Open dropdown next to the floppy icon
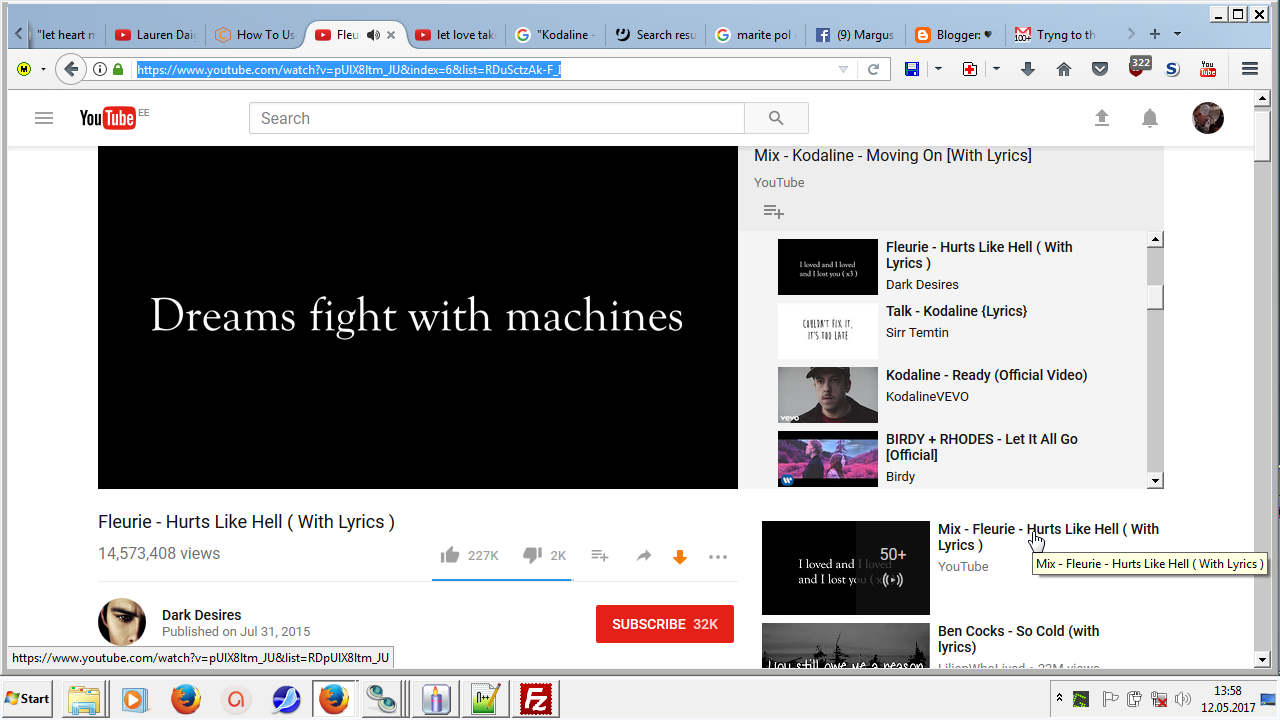 938,69
